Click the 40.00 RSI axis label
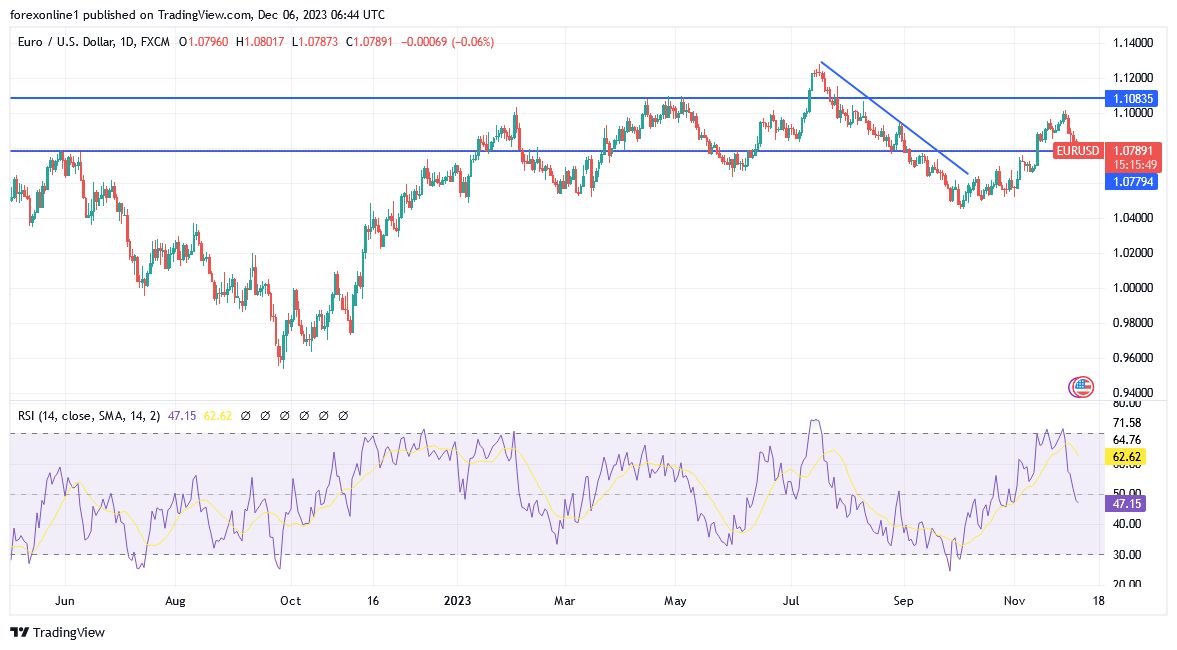This screenshot has width=1177, height=650. (1127, 524)
